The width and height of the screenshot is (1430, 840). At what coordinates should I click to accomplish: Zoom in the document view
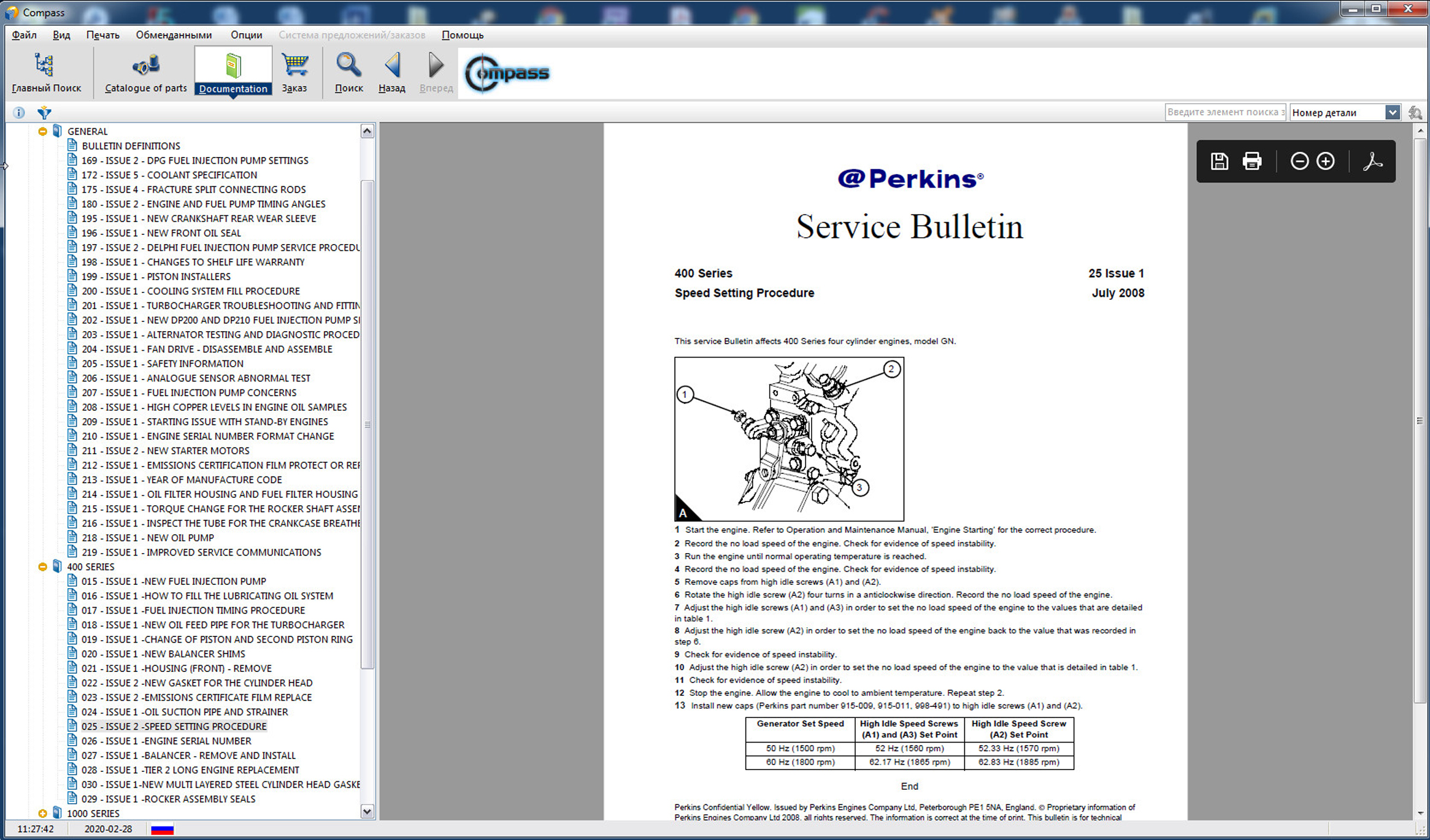click(1325, 161)
